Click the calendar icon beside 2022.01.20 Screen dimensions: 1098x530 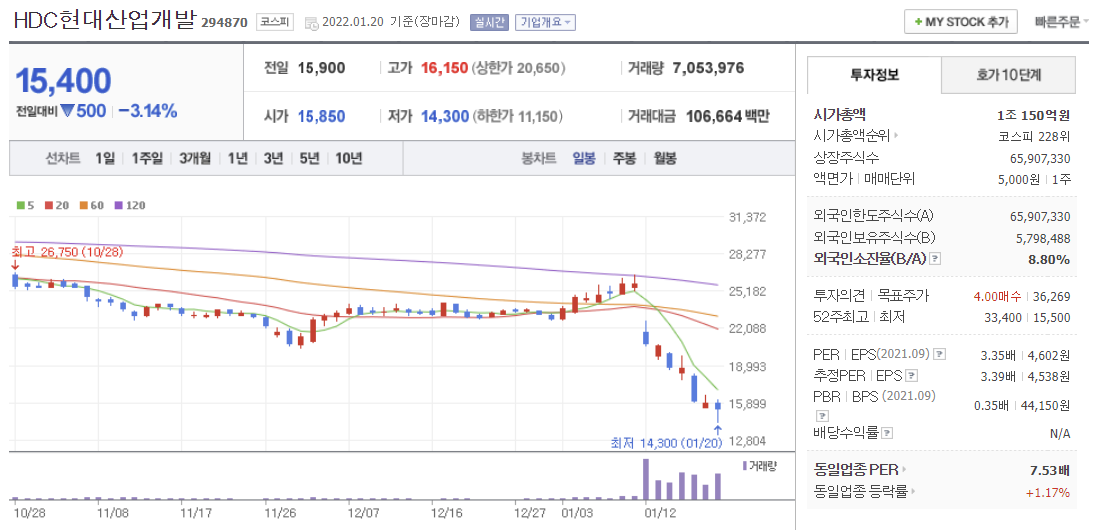pyautogui.click(x=312, y=22)
